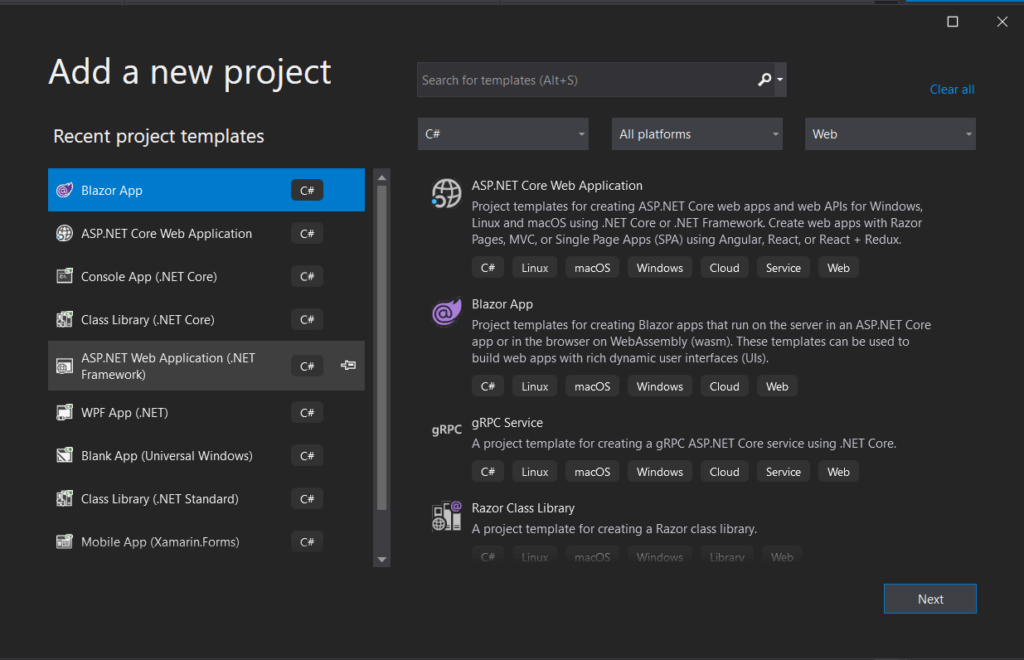Click the scrollbar down arrow in recent templates
This screenshot has height=660, width=1024.
[382, 559]
